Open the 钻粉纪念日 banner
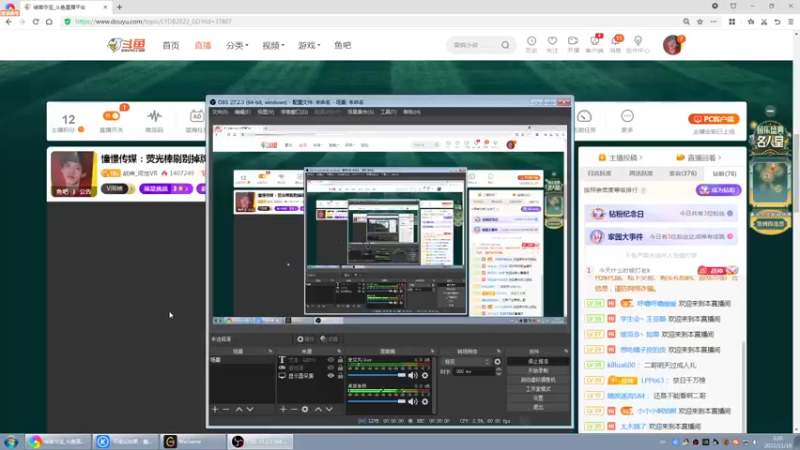800x450 pixels. [661, 214]
